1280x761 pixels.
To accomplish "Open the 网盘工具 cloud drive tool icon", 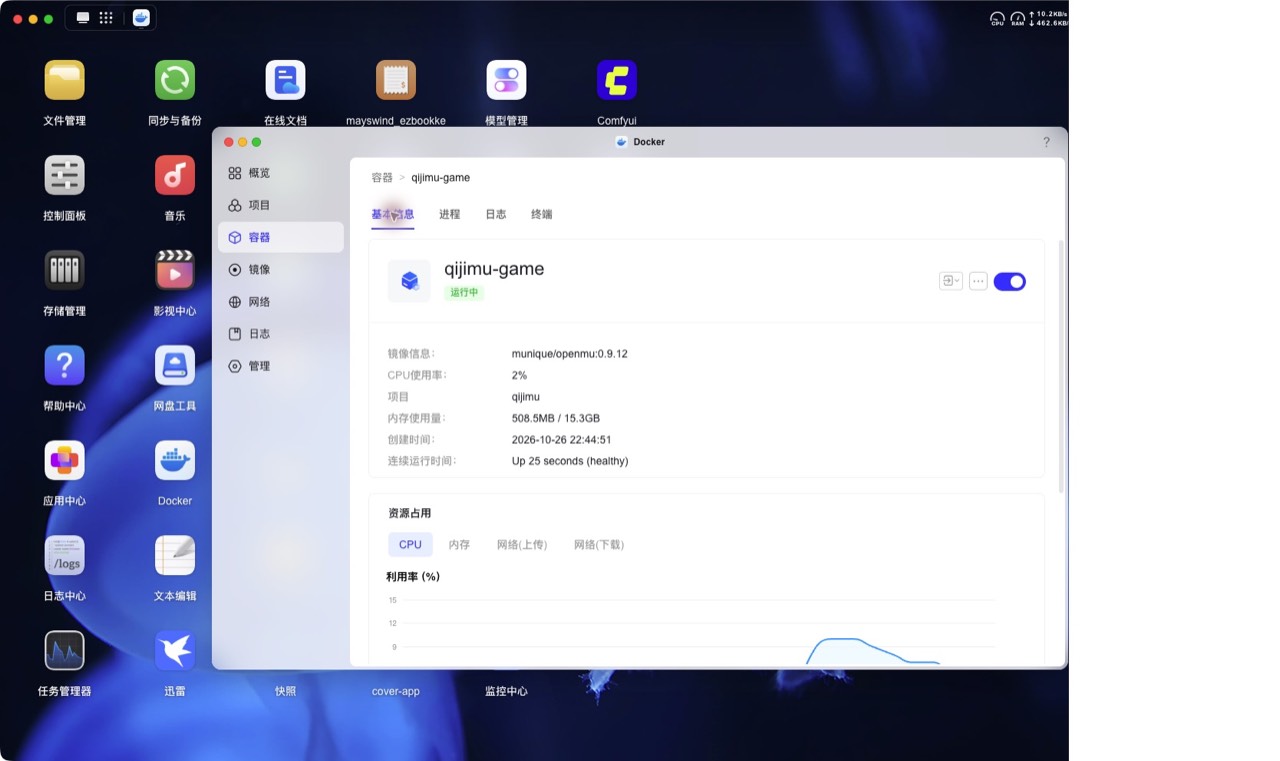I will tap(175, 365).
